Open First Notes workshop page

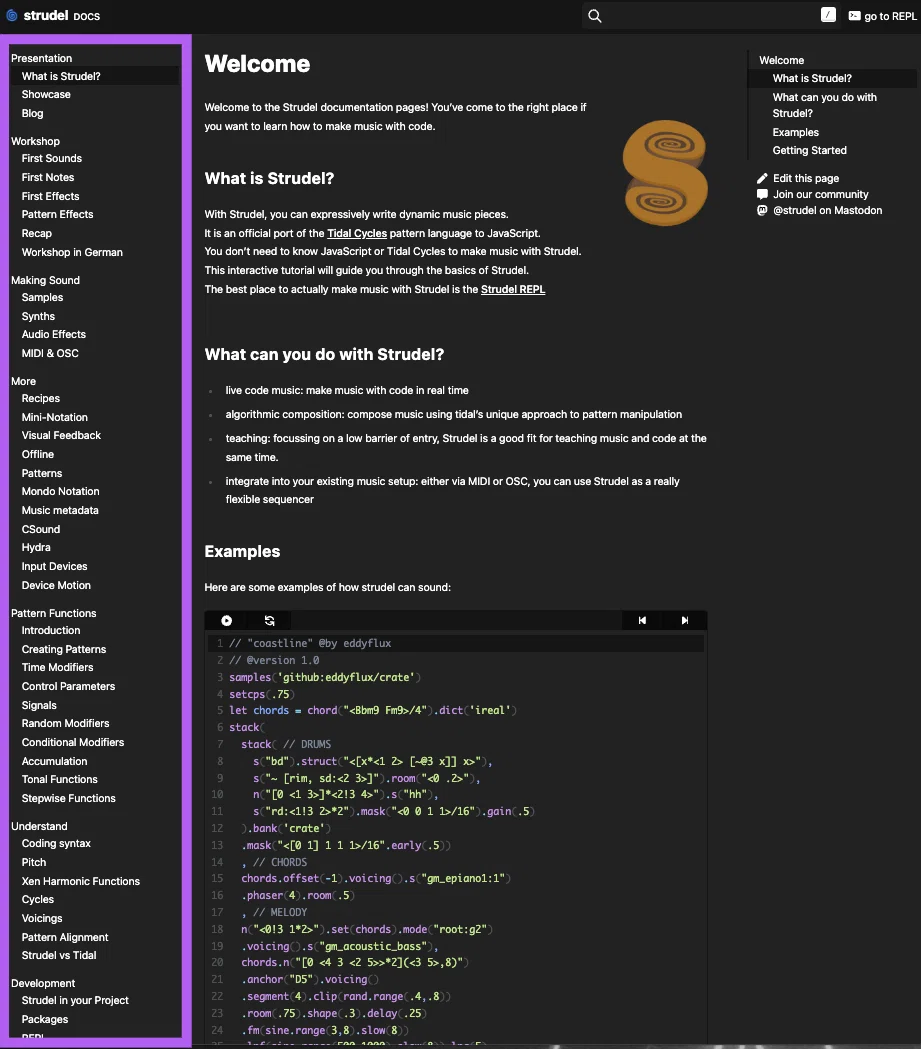[47, 177]
